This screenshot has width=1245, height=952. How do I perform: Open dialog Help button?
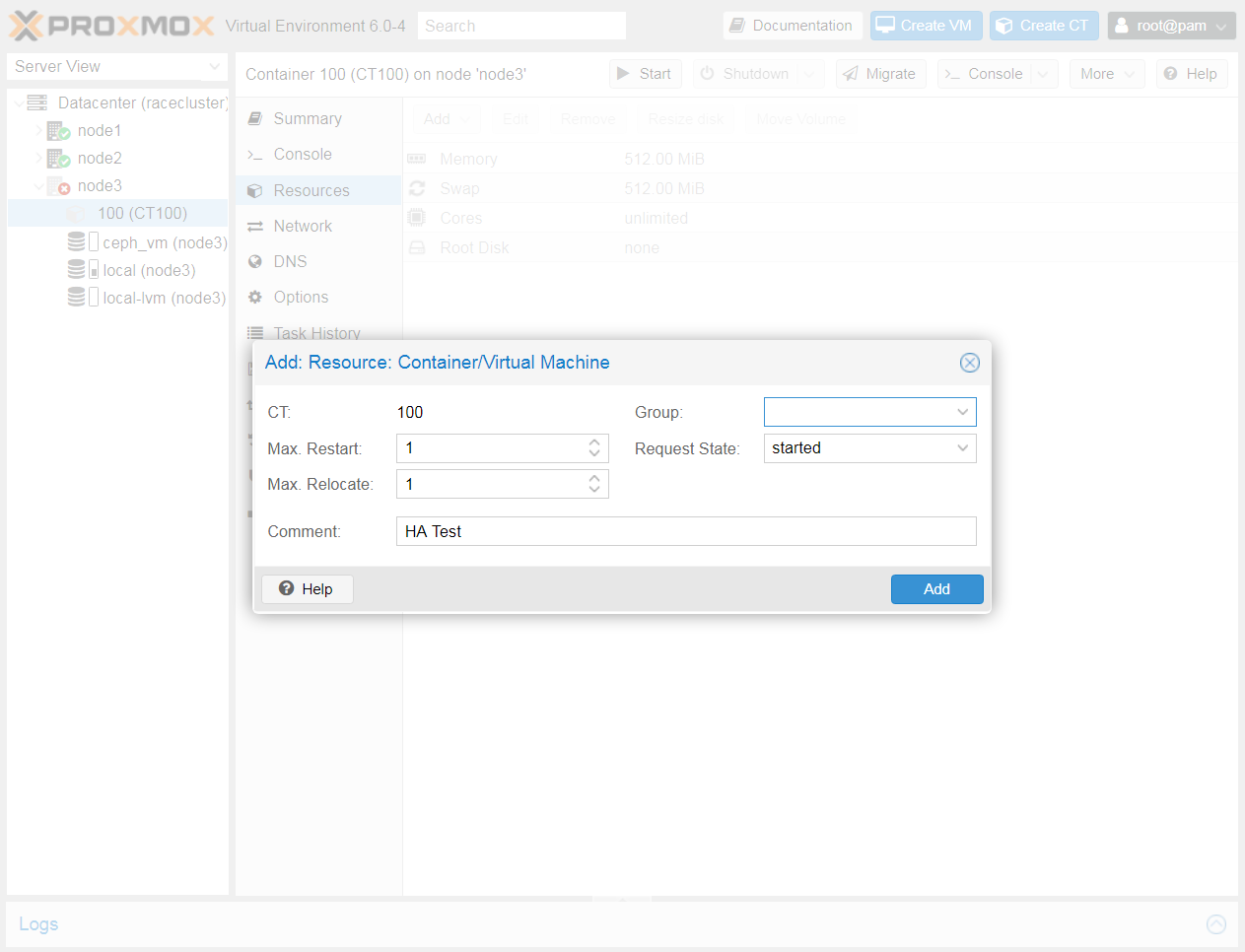click(307, 589)
